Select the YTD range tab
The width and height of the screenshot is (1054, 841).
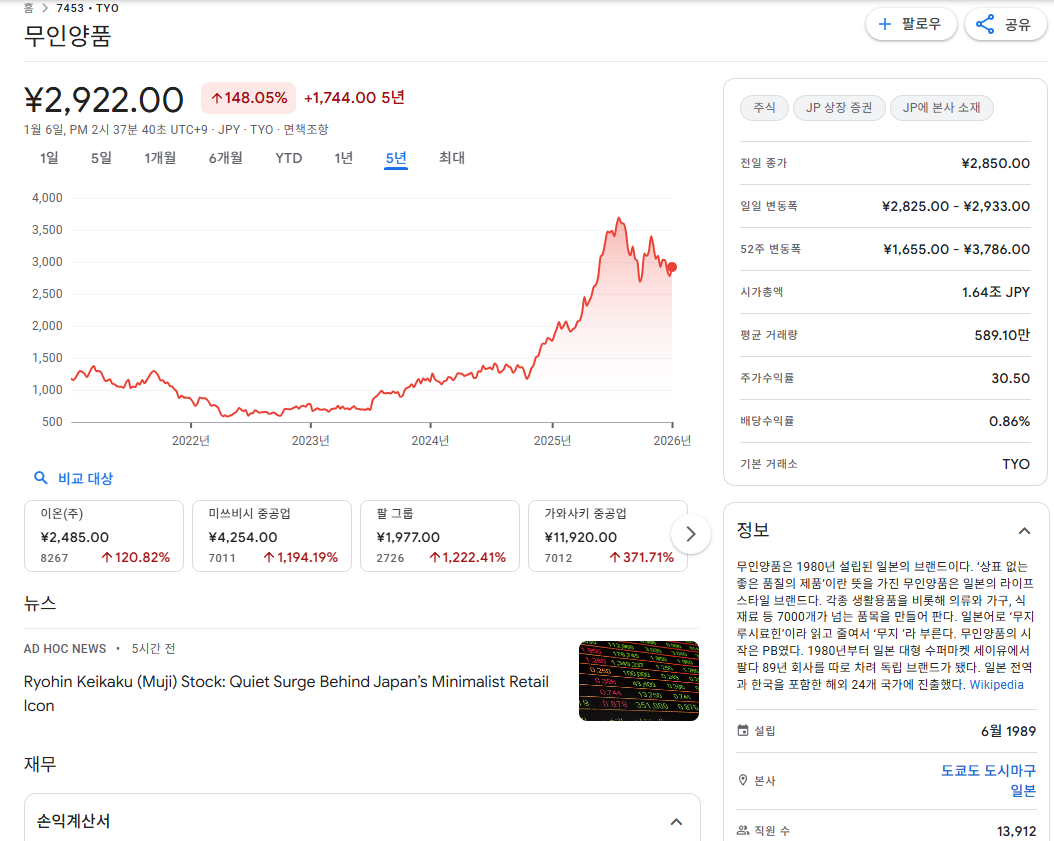[x=288, y=158]
